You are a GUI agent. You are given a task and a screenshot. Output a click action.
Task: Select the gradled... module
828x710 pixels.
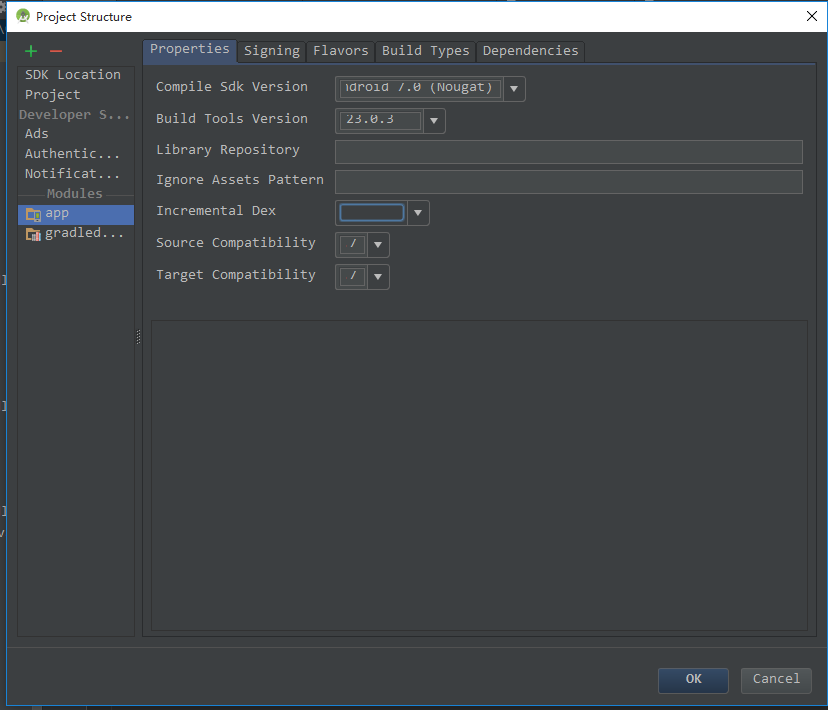pyautogui.click(x=76, y=234)
